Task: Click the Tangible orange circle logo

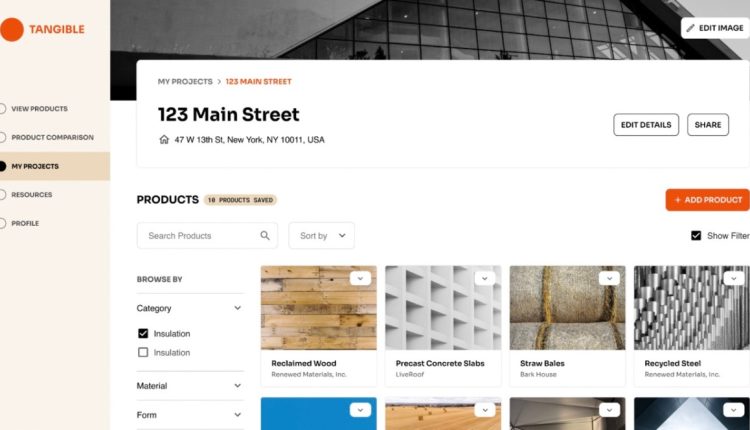Action: click(11, 30)
